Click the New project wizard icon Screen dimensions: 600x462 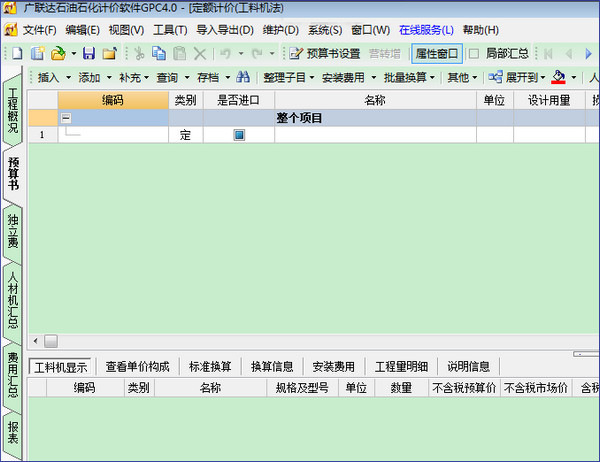point(38,54)
